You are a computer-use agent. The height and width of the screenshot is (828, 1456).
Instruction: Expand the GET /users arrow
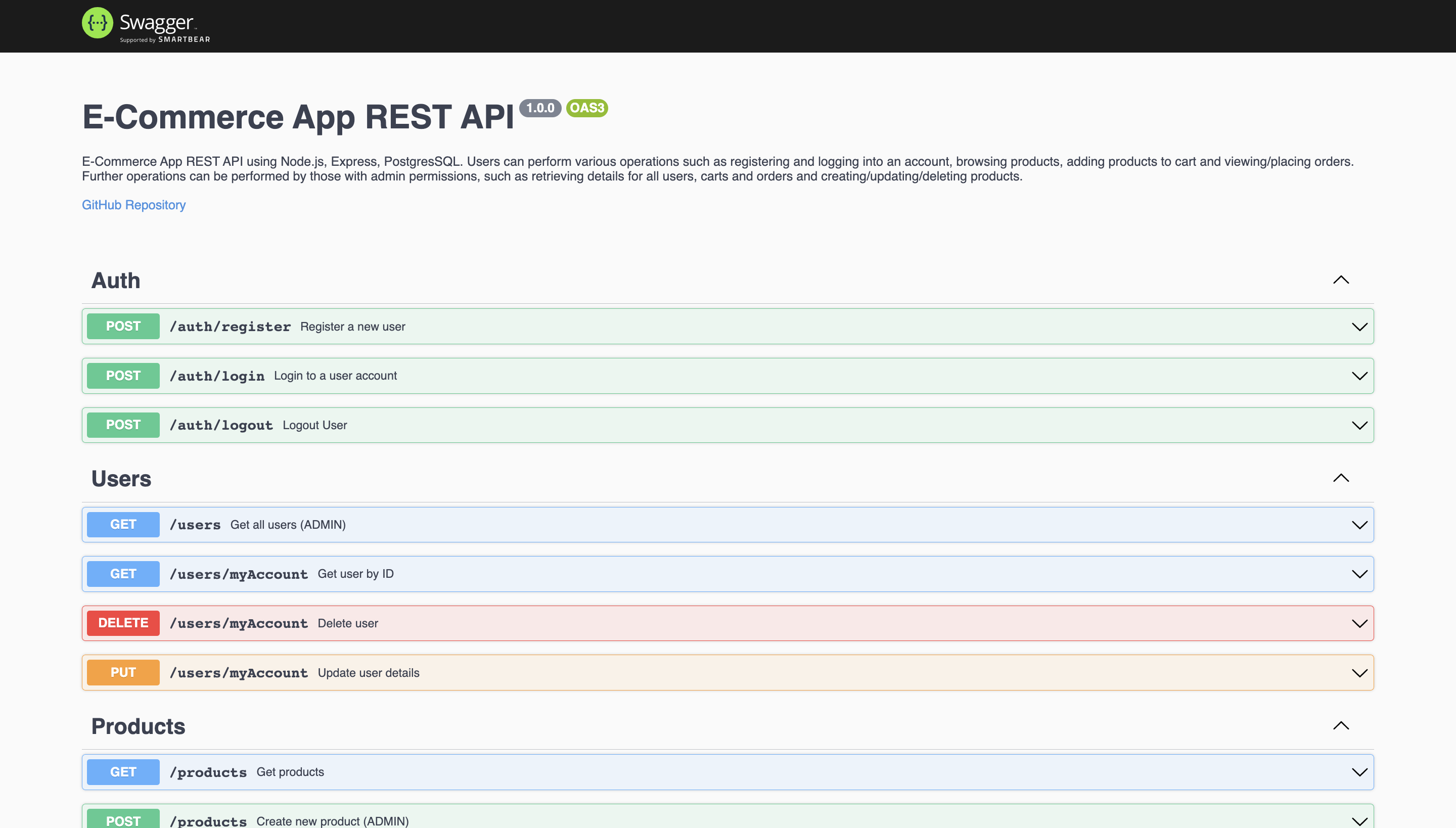[x=1359, y=525]
